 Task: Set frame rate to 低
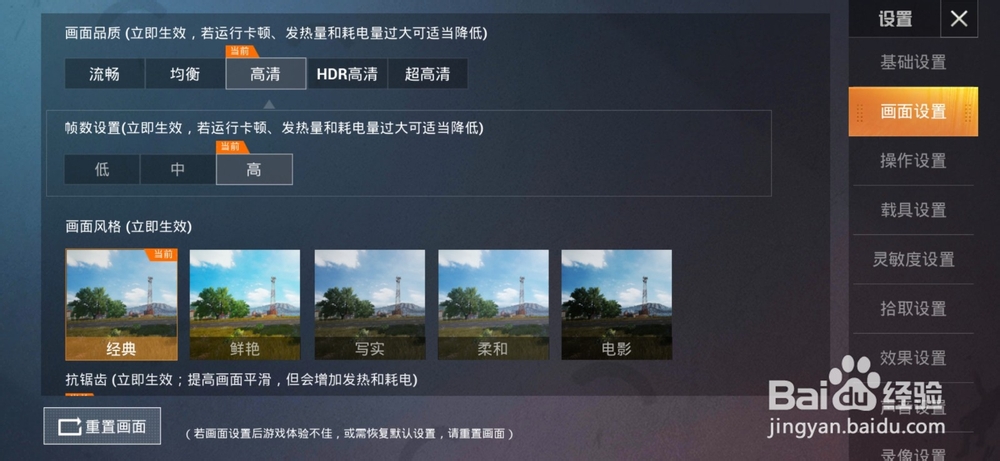(x=102, y=170)
